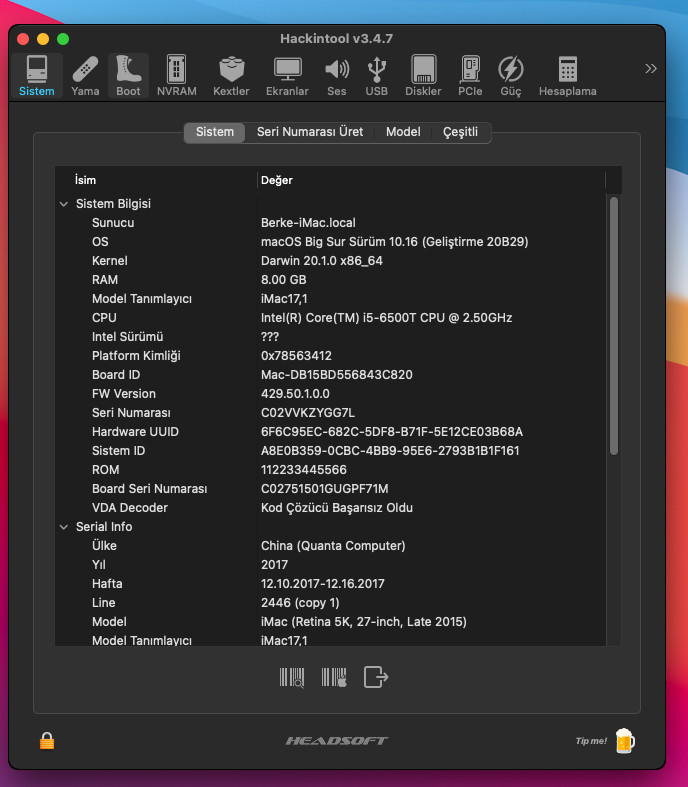Open the Hesaplama calculator section

(x=568, y=76)
